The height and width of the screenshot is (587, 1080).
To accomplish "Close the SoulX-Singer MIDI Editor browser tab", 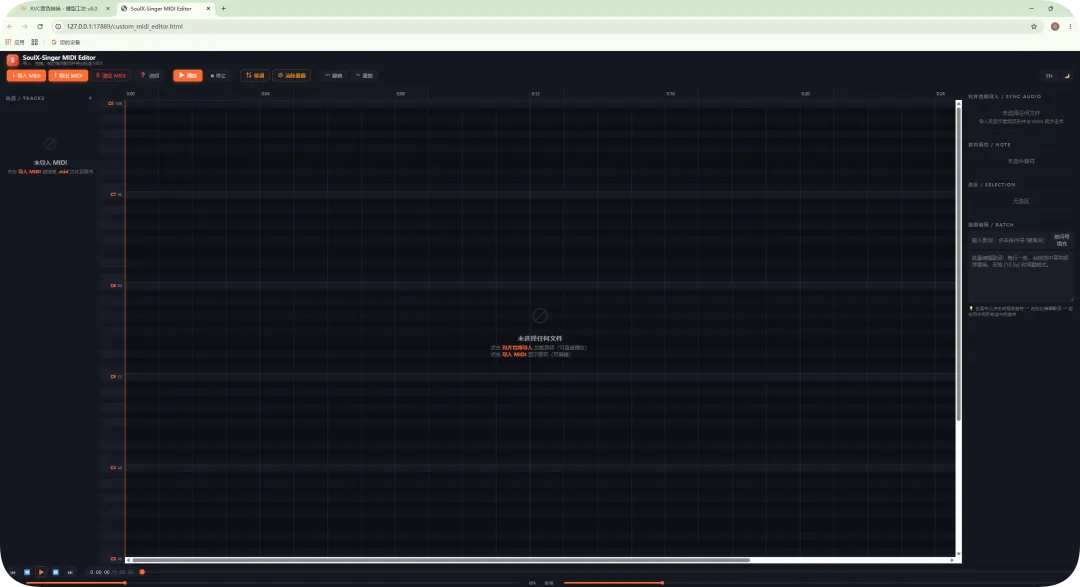I will 208,8.
